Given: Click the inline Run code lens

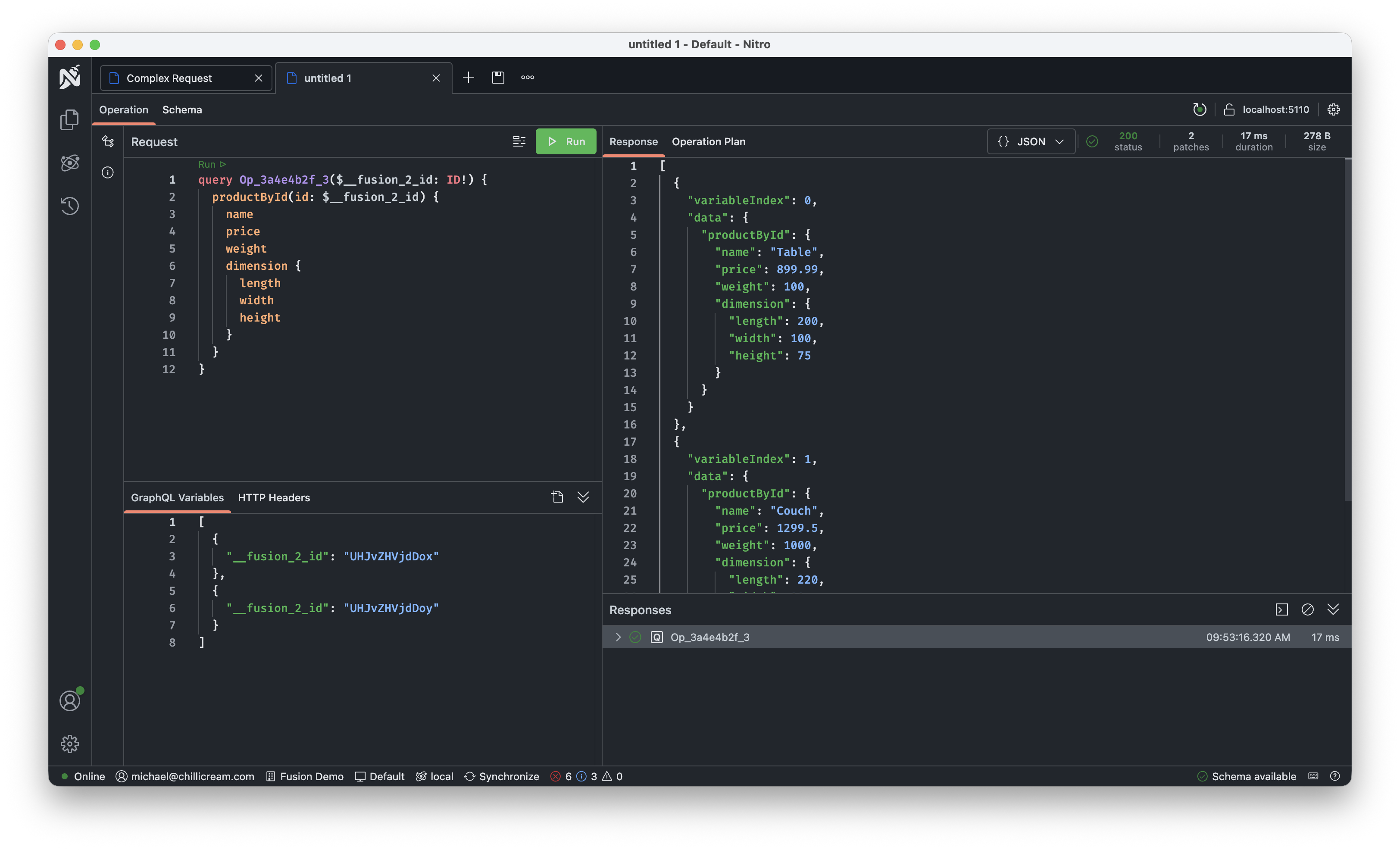Looking at the screenshot, I should pos(212,164).
